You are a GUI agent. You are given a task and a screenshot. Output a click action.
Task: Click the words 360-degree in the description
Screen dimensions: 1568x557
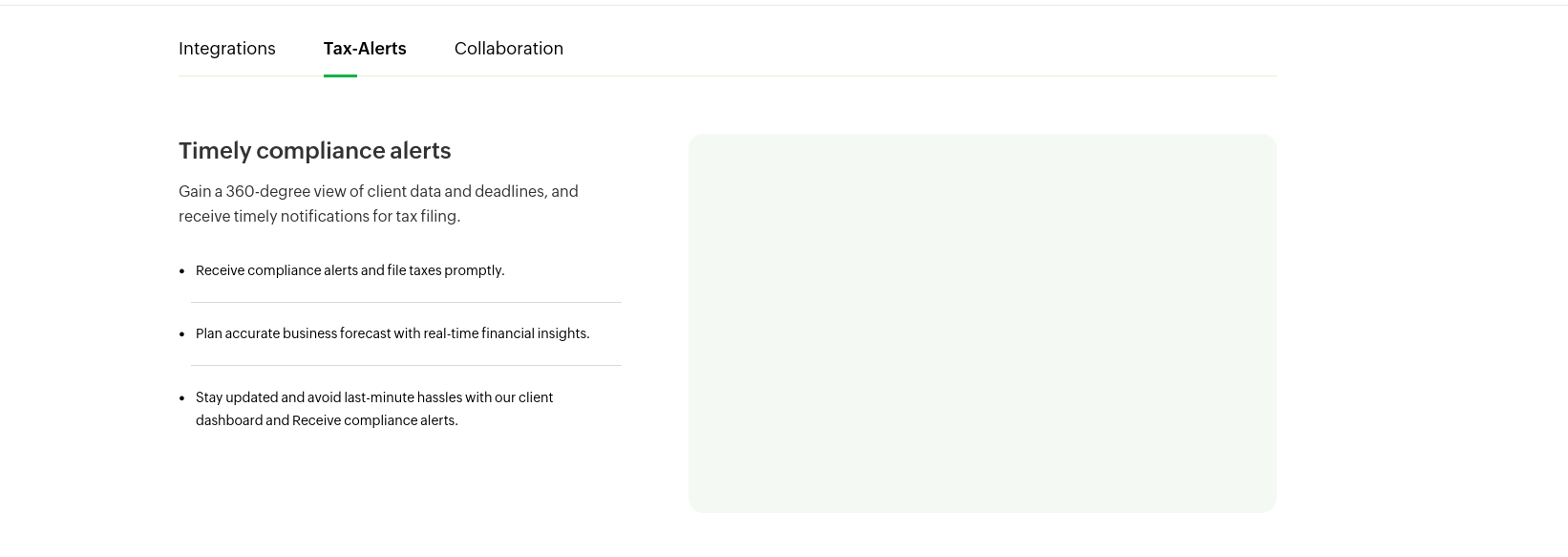click(267, 191)
